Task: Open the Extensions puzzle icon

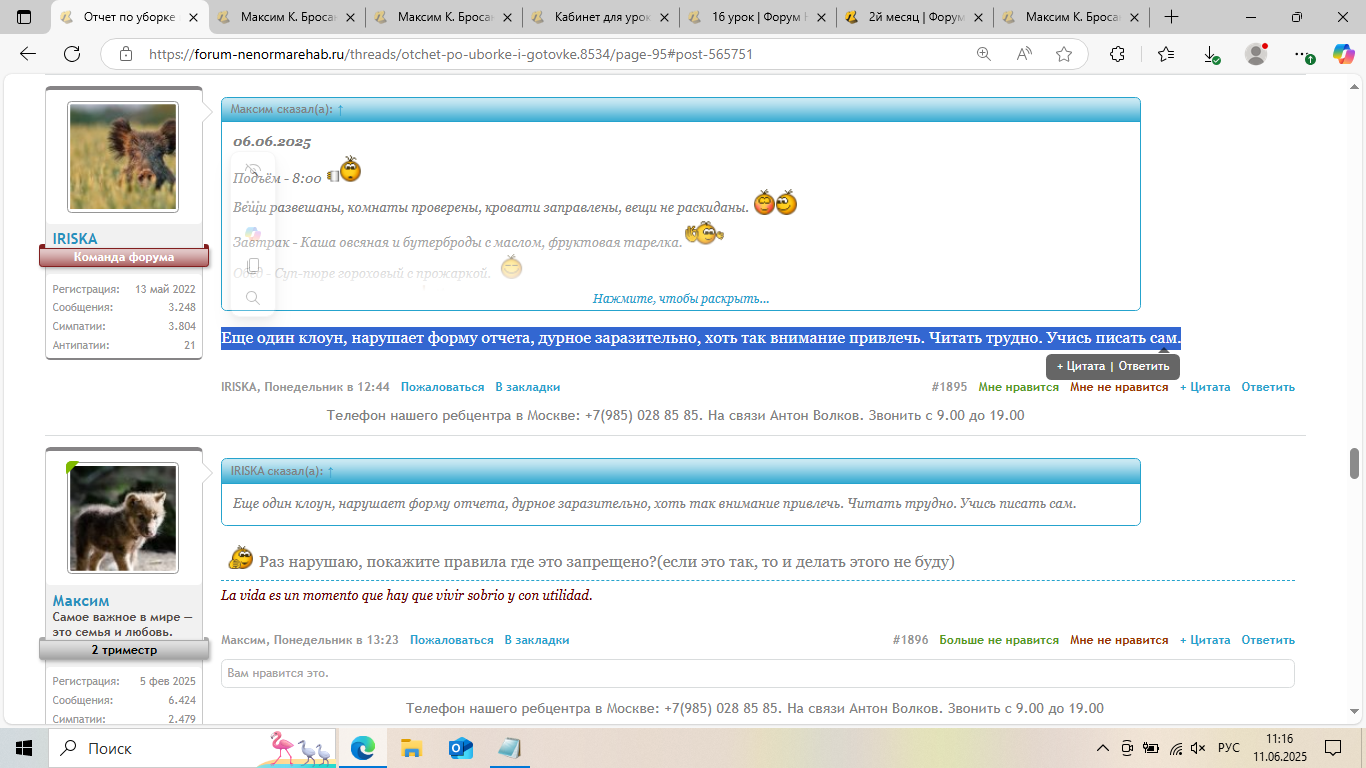Action: click(1117, 55)
